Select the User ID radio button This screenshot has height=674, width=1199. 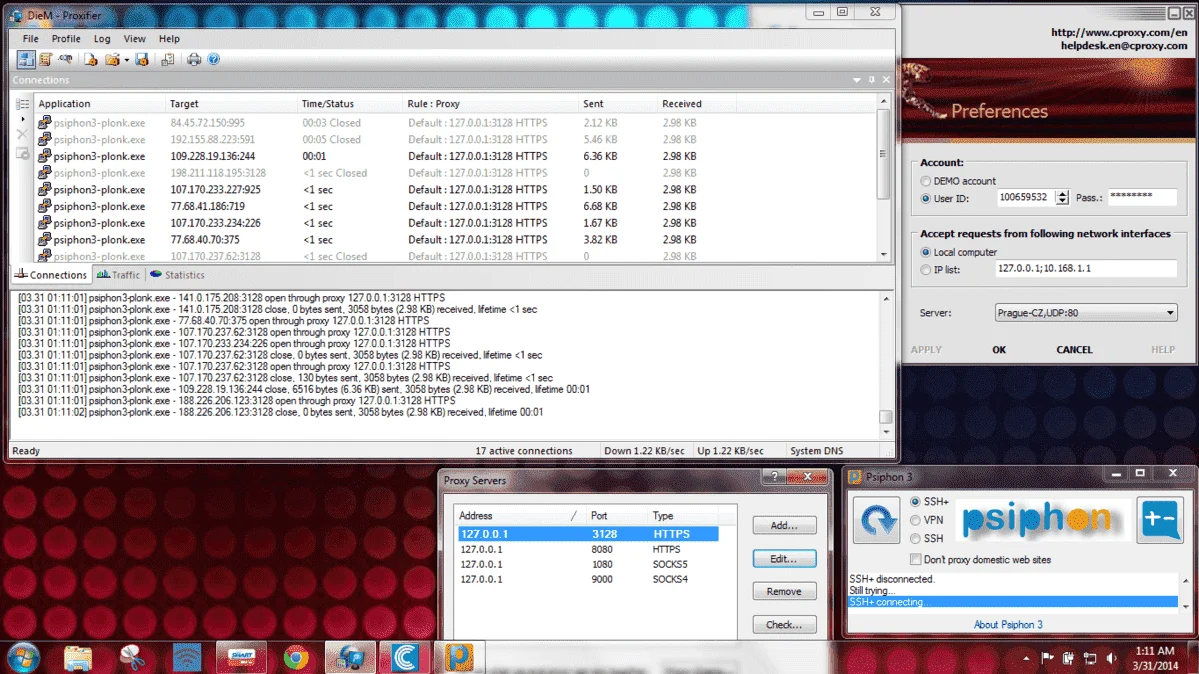(x=925, y=199)
